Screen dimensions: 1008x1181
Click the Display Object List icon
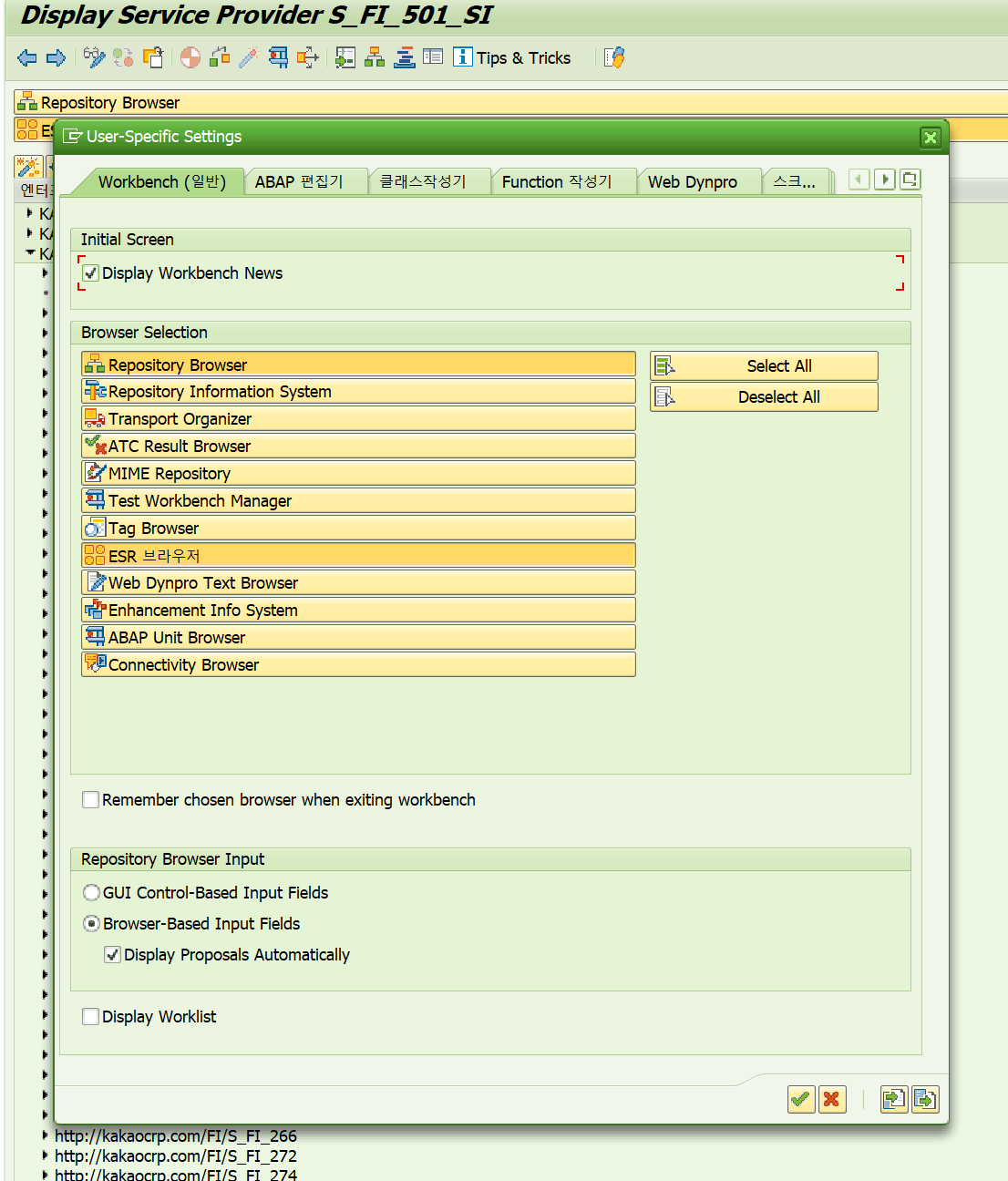point(345,58)
